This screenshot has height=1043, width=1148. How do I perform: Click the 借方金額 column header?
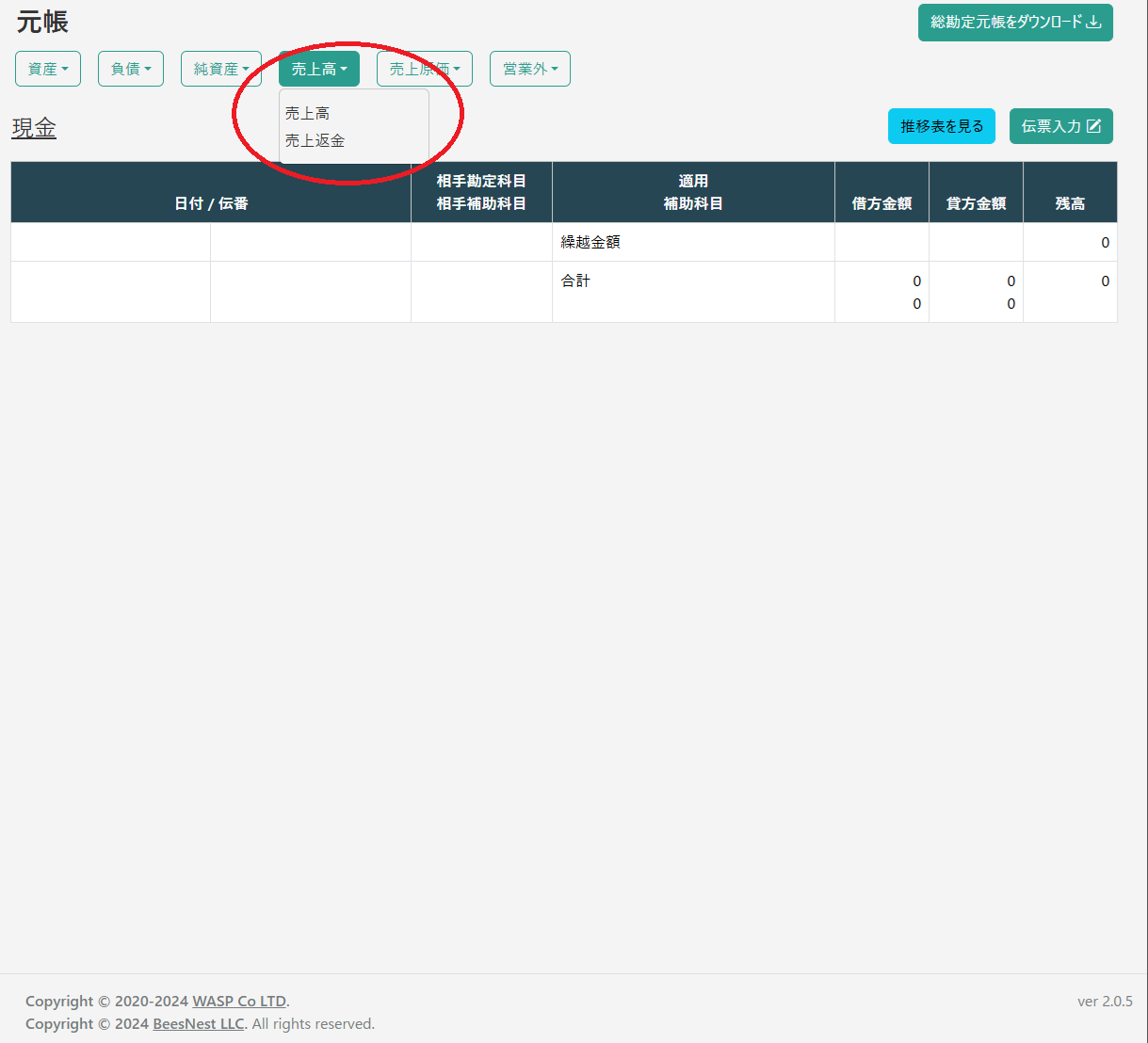click(x=881, y=203)
